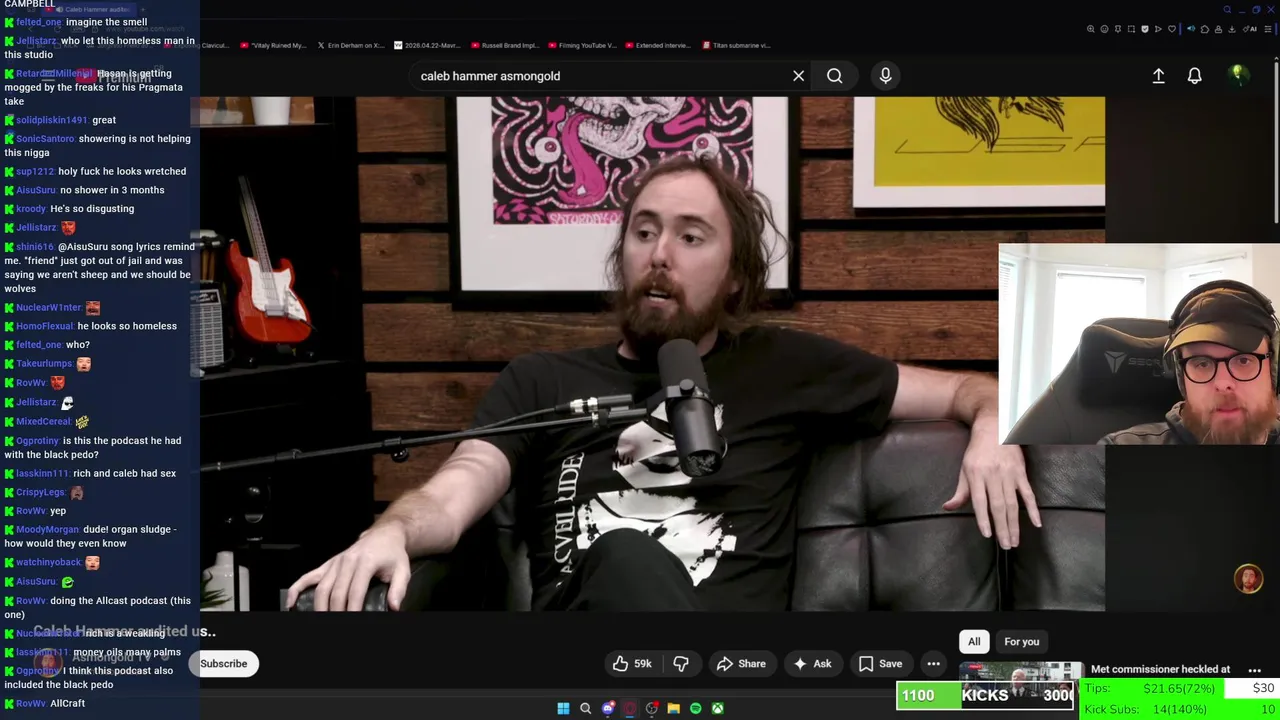Open the Xbox app from the taskbar
This screenshot has width=1280, height=720.
coord(718,708)
